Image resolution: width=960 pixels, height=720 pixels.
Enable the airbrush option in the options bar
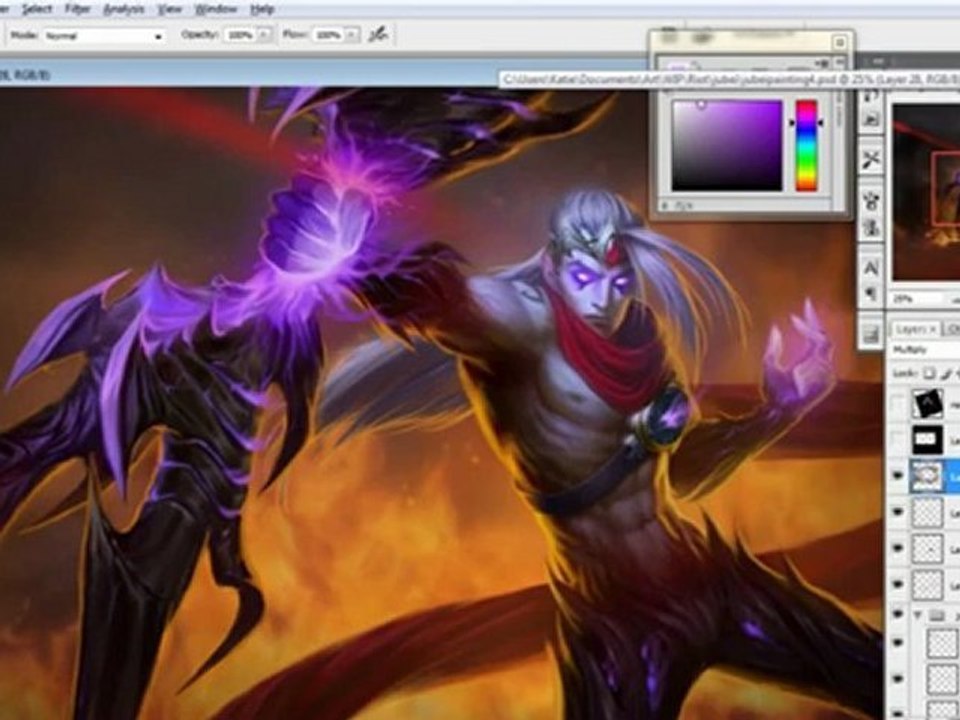[378, 35]
